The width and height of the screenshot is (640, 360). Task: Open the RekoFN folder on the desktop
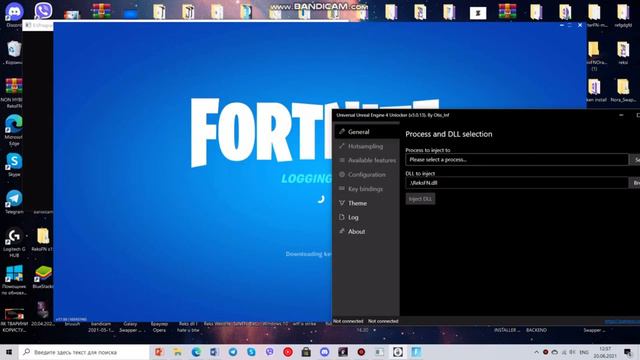pyautogui.click(x=42, y=239)
